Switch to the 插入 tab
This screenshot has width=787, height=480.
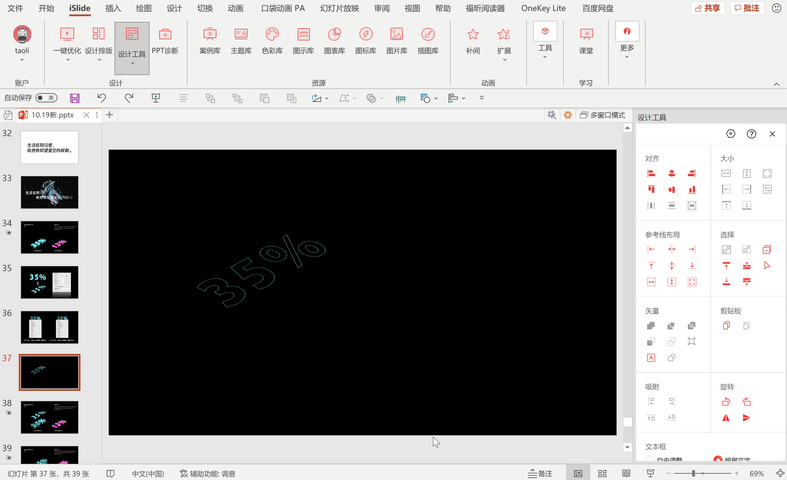(113, 8)
